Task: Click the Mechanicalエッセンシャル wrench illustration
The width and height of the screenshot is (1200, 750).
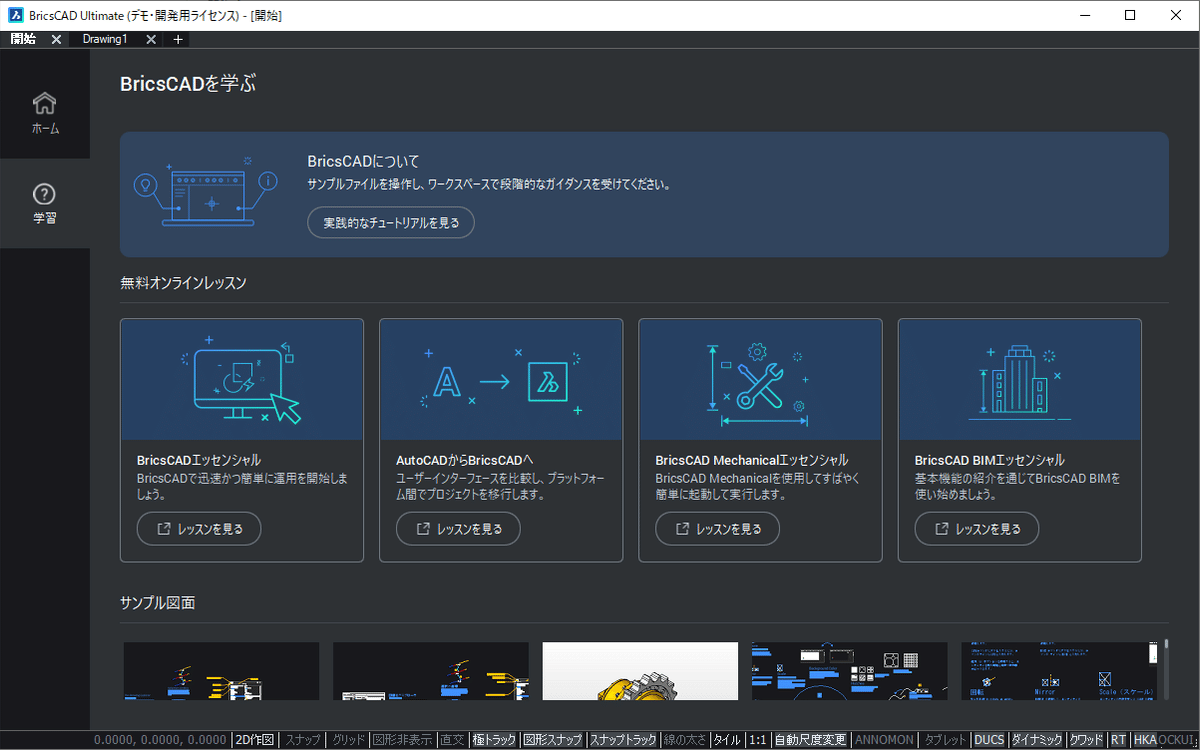Action: (x=760, y=380)
